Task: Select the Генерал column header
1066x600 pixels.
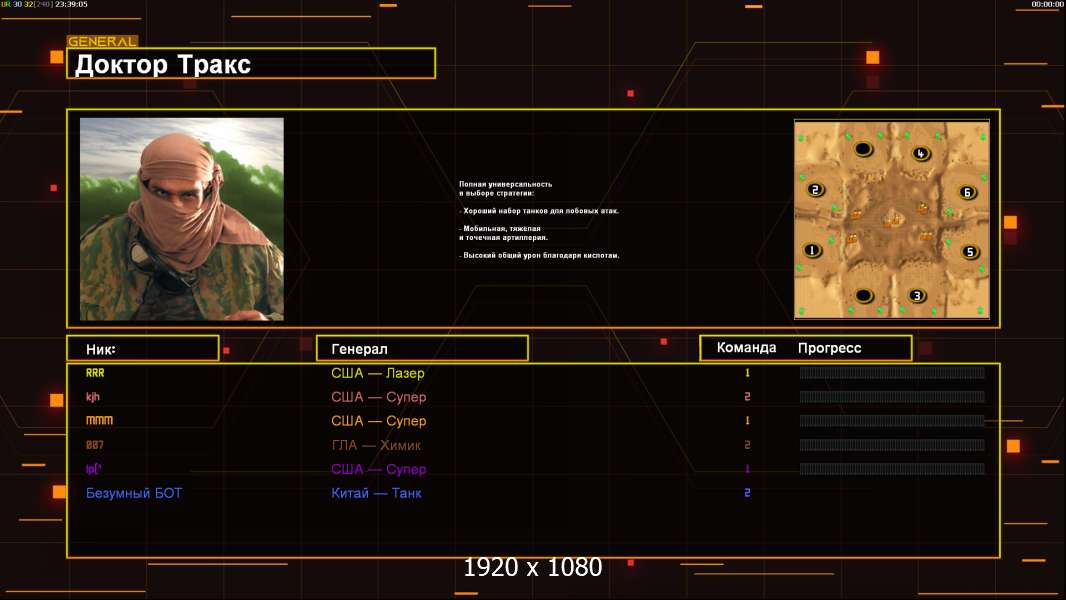Action: (422, 348)
